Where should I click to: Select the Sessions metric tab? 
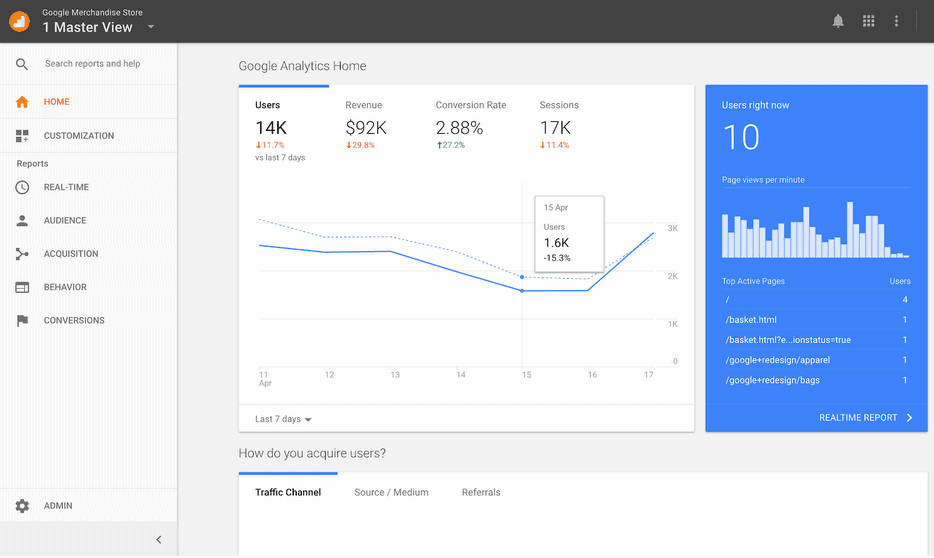coord(559,125)
